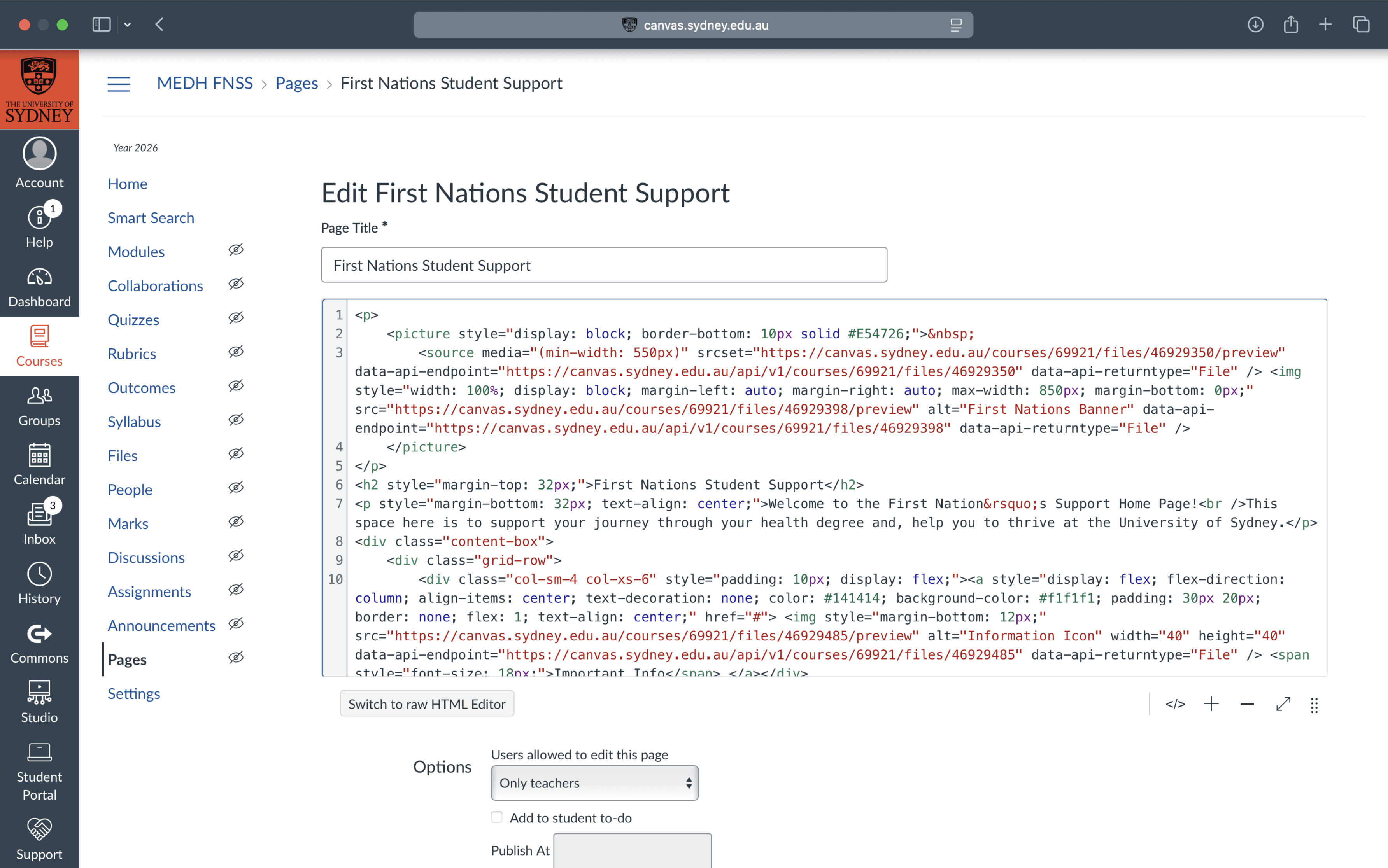Check the Add to student to-do box

click(497, 817)
